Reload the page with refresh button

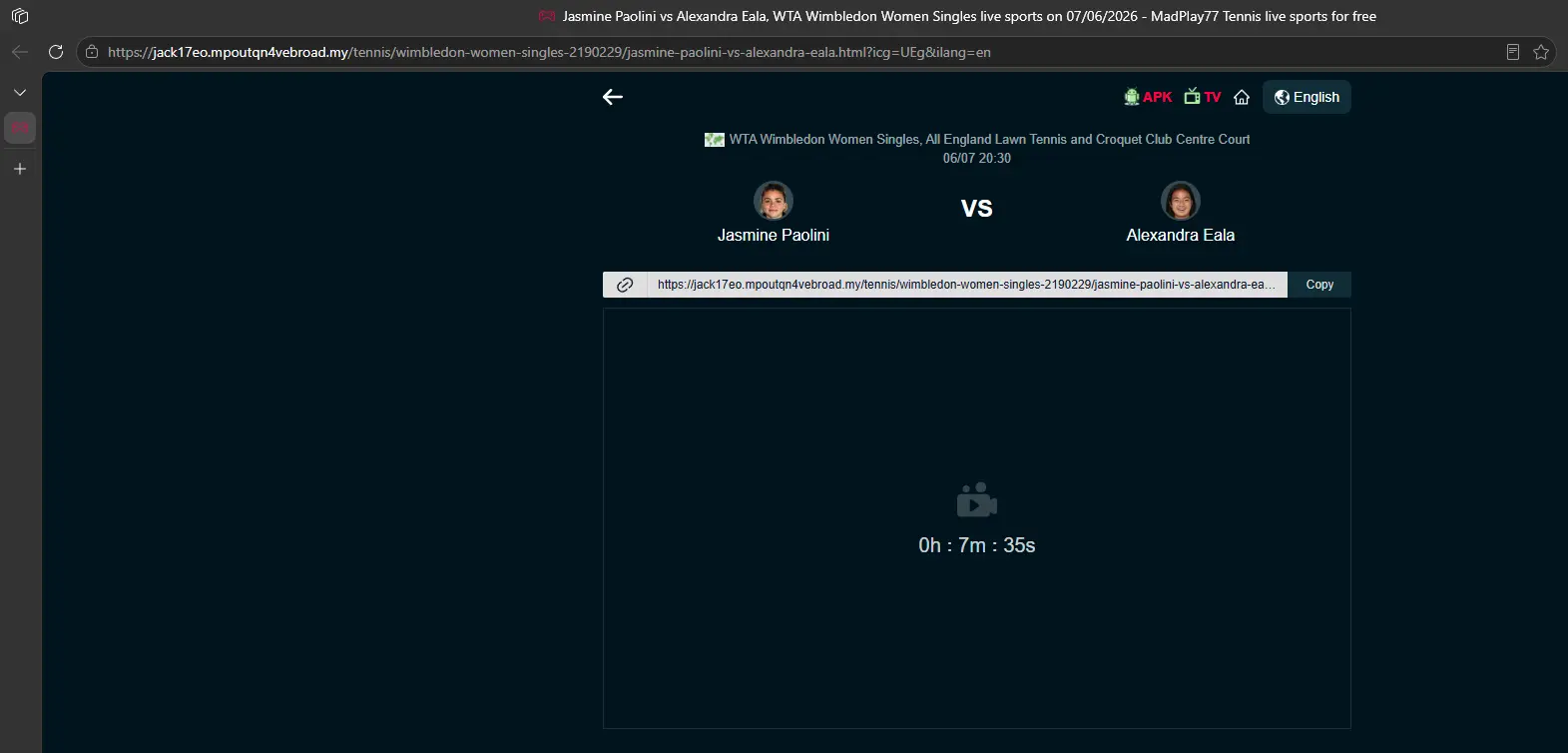(x=56, y=52)
